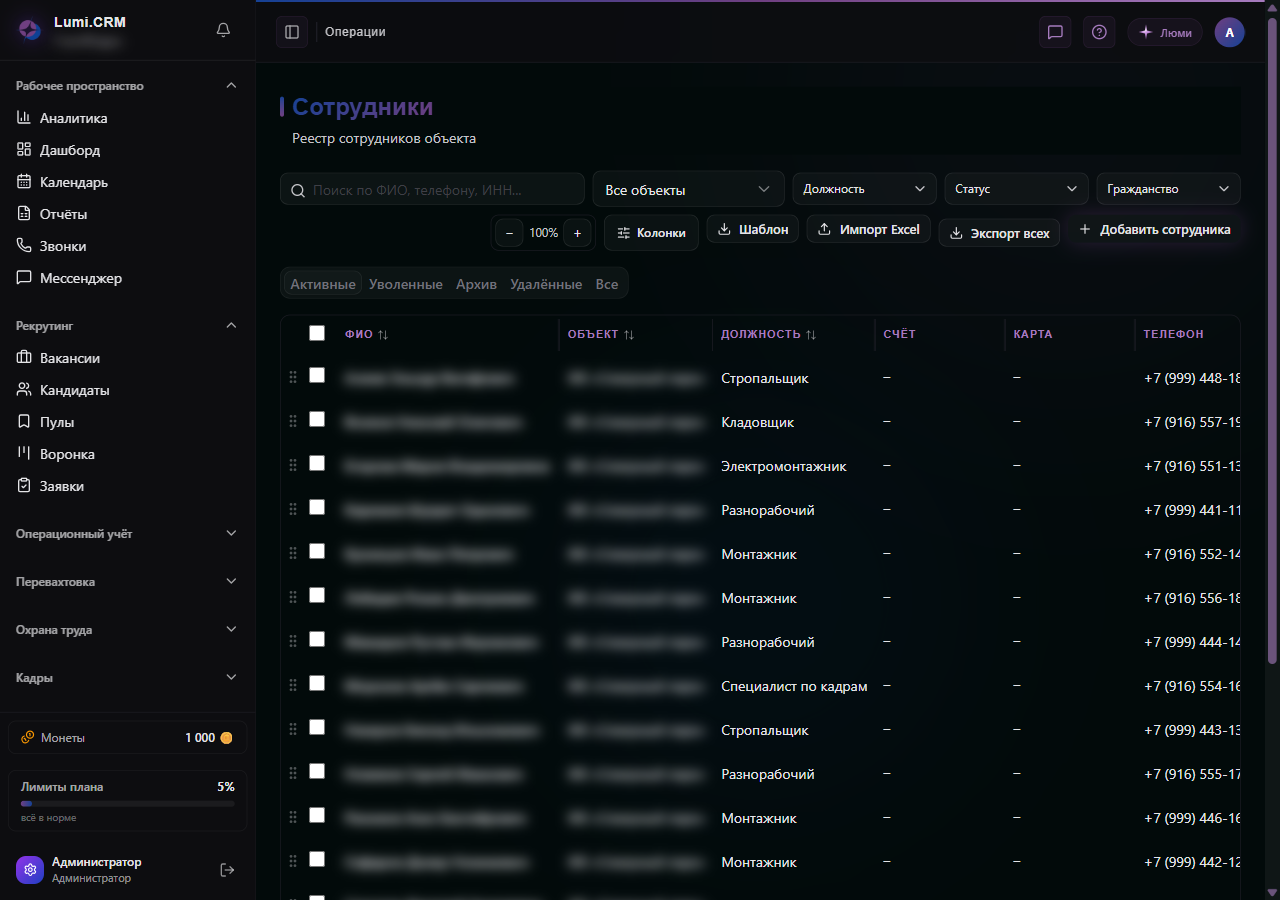Focus the search by ФИО field
The width and height of the screenshot is (1280, 900).
[432, 189]
